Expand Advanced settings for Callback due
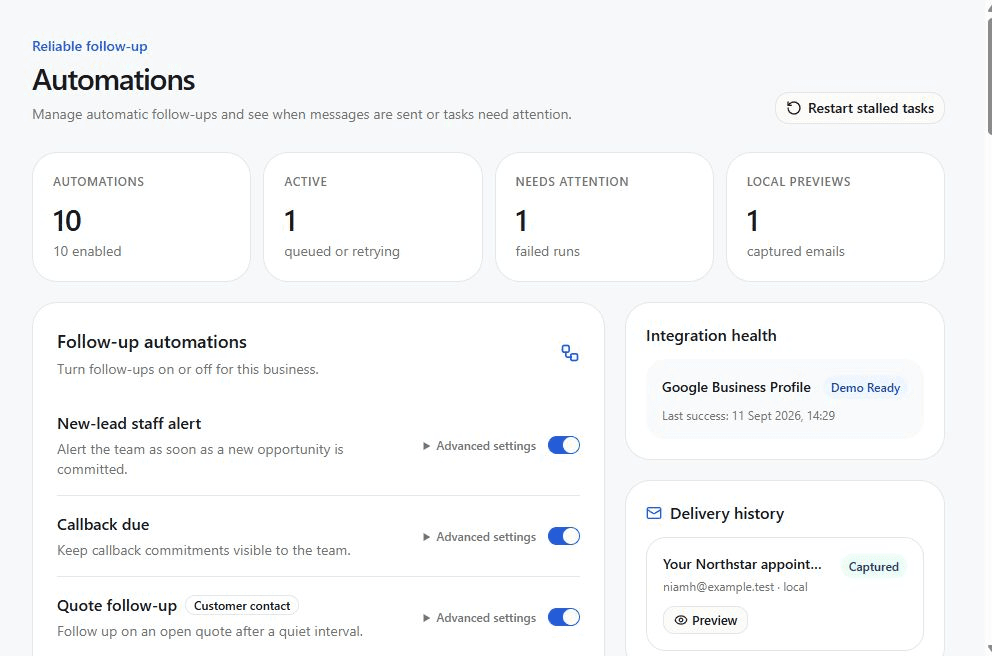The width and height of the screenshot is (992, 656). click(480, 537)
